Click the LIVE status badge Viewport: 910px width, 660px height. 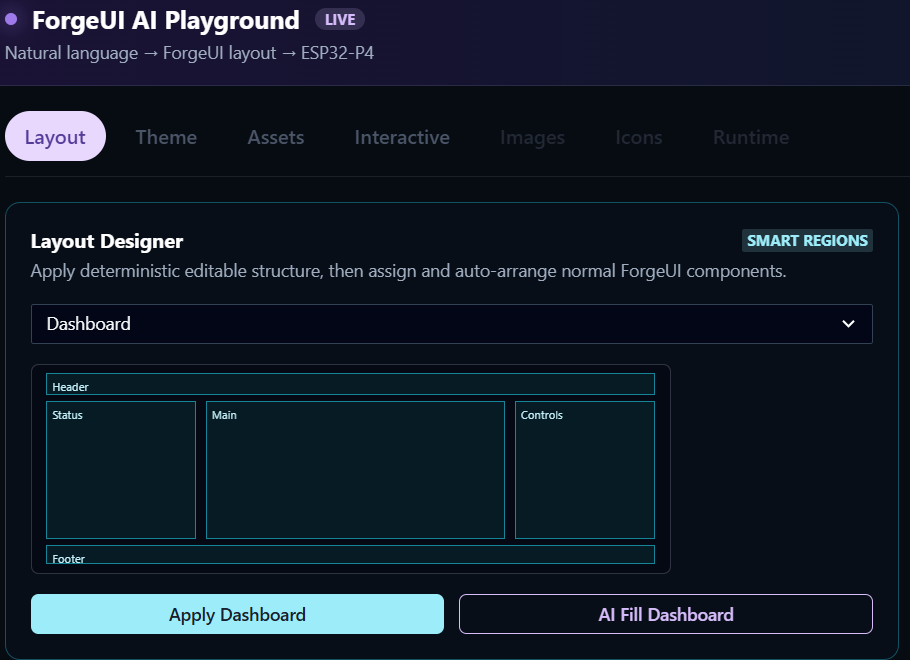[340, 20]
